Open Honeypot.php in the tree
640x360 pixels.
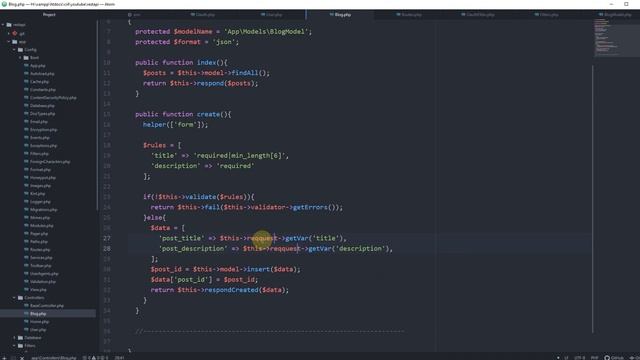[43, 178]
